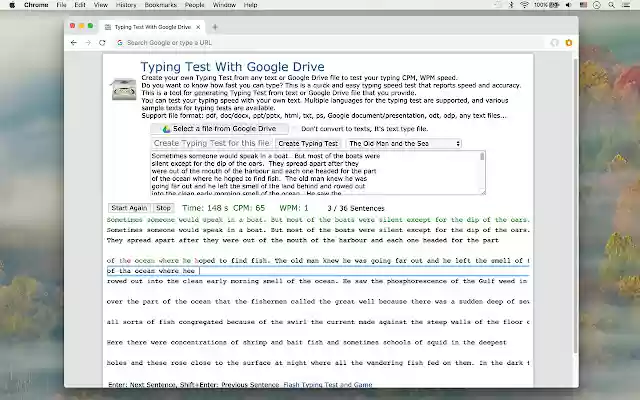The height and width of the screenshot is (400, 640).
Task: Close the Typing Test With Google Drive tab
Action: click(198, 27)
